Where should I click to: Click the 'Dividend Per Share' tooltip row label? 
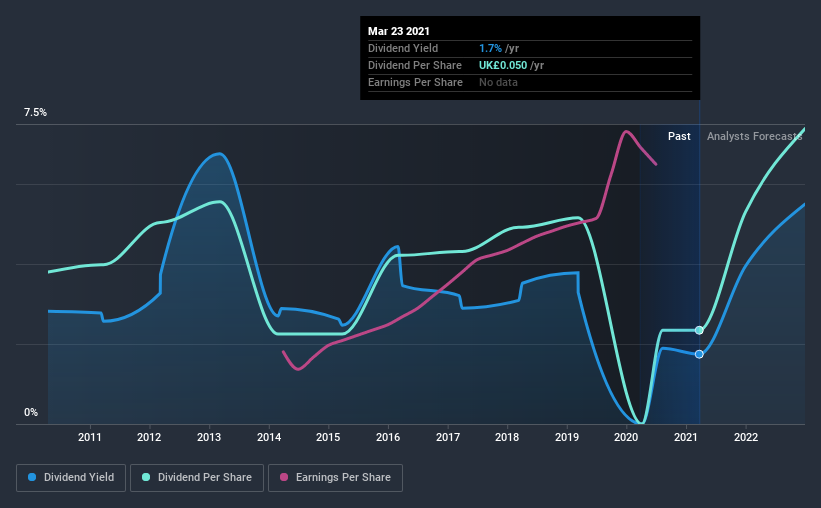pos(415,65)
